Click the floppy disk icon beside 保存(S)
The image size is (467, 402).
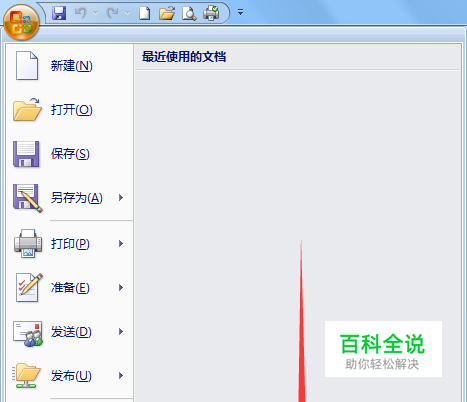coord(26,154)
